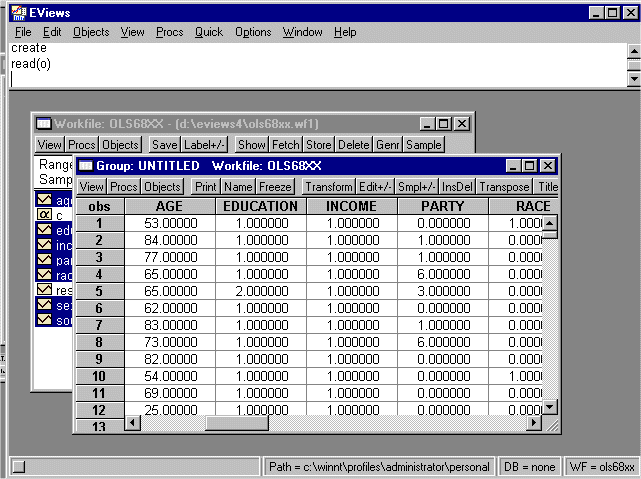Viewport: 641px width, 479px height.
Task: Open View dropdown in Workfile window
Action: pos(50,145)
